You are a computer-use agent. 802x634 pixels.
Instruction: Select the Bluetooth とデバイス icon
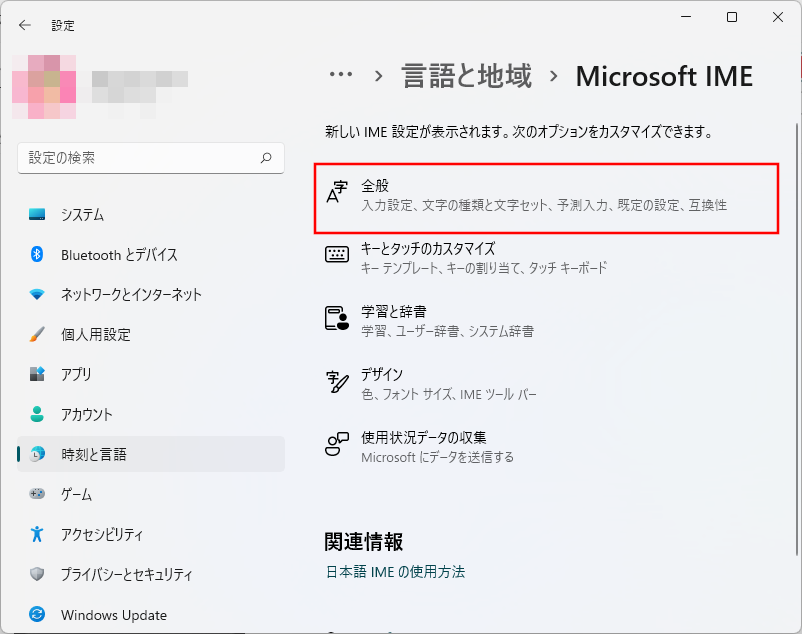tap(37, 255)
